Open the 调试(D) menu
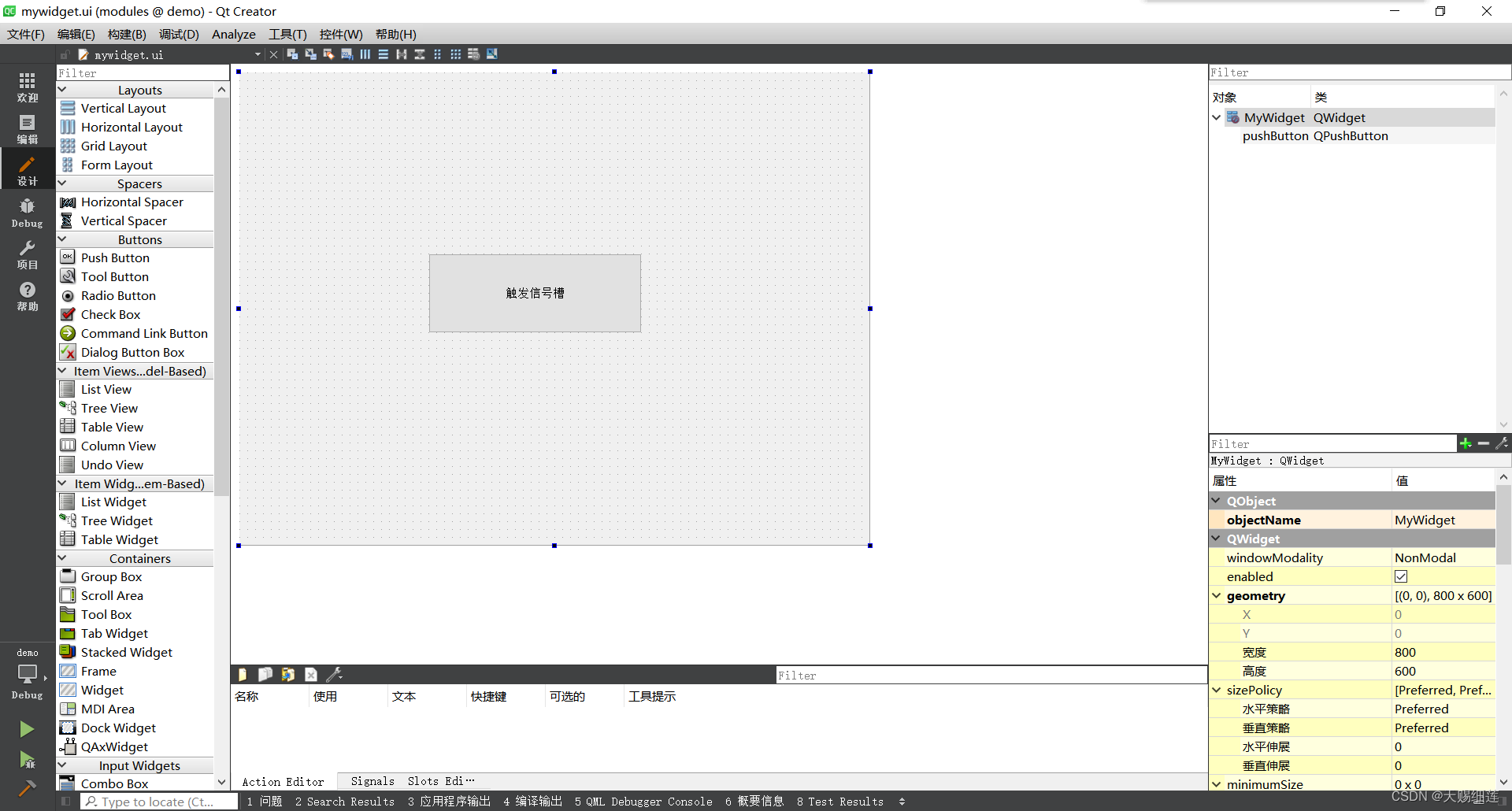The width and height of the screenshot is (1512, 811). coord(179,34)
